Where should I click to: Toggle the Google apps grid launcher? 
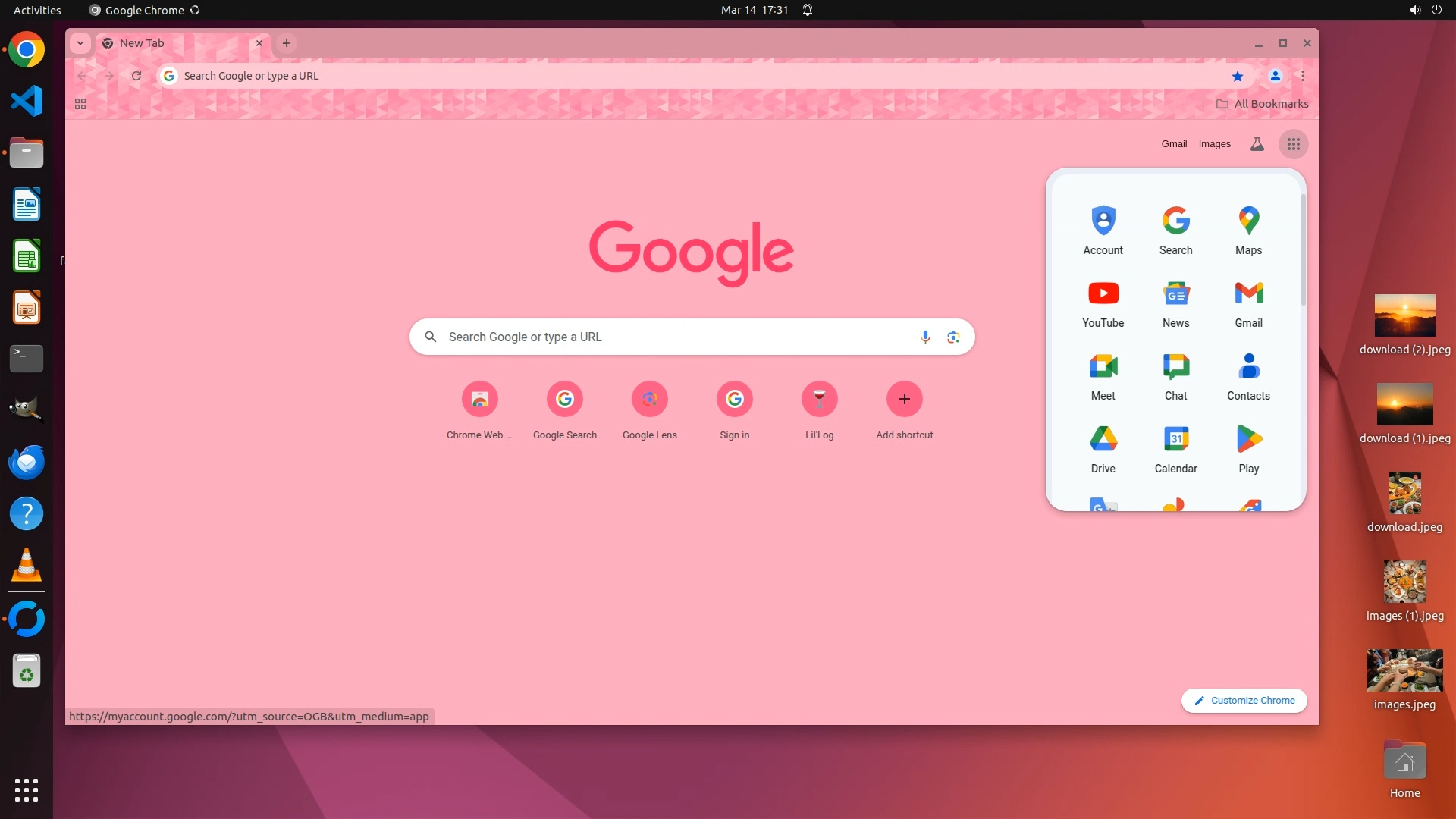click(1294, 144)
